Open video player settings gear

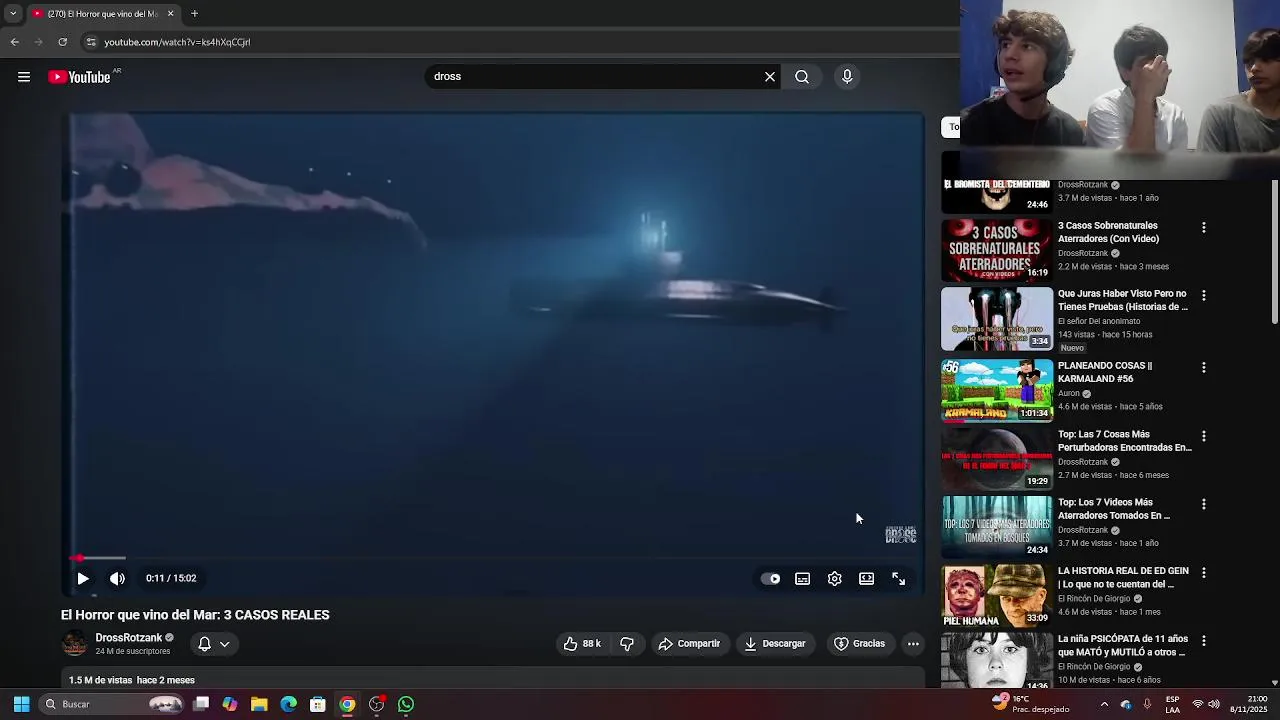point(835,579)
